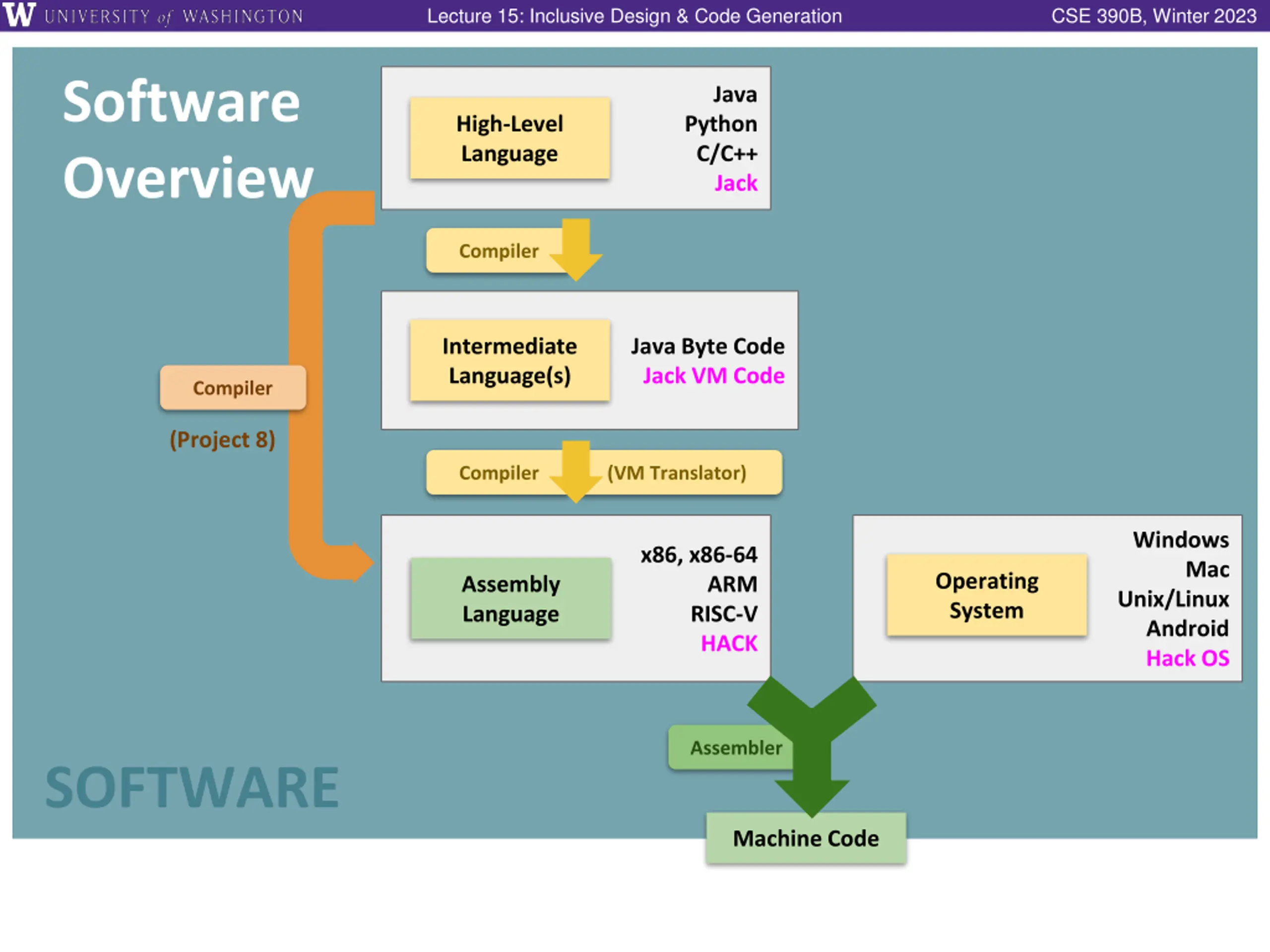Click the 'UNIVERSITY of WASHINGTON' header text
The height and width of the screenshot is (952, 1270).
coord(174,16)
